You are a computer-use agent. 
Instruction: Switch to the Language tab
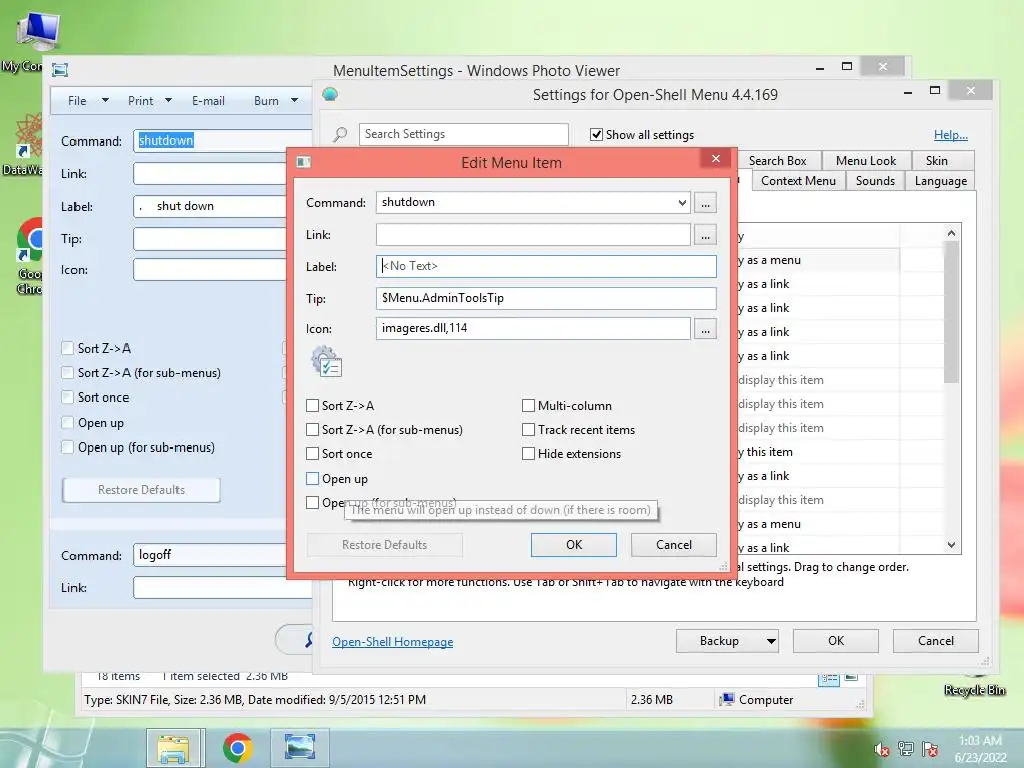click(940, 181)
